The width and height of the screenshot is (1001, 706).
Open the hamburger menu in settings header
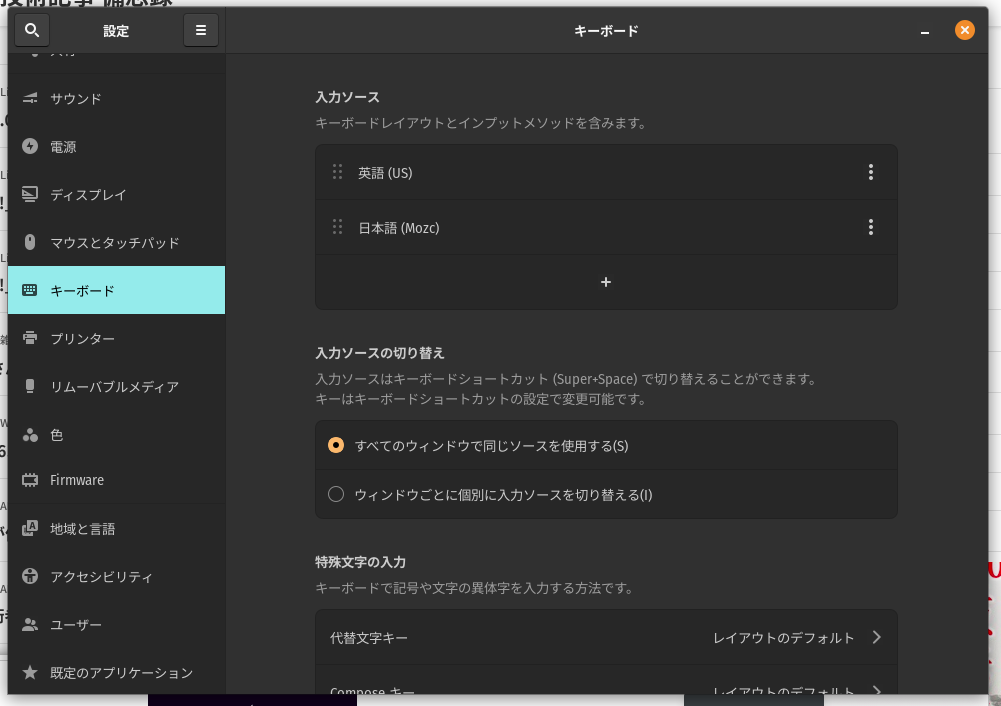pos(200,31)
